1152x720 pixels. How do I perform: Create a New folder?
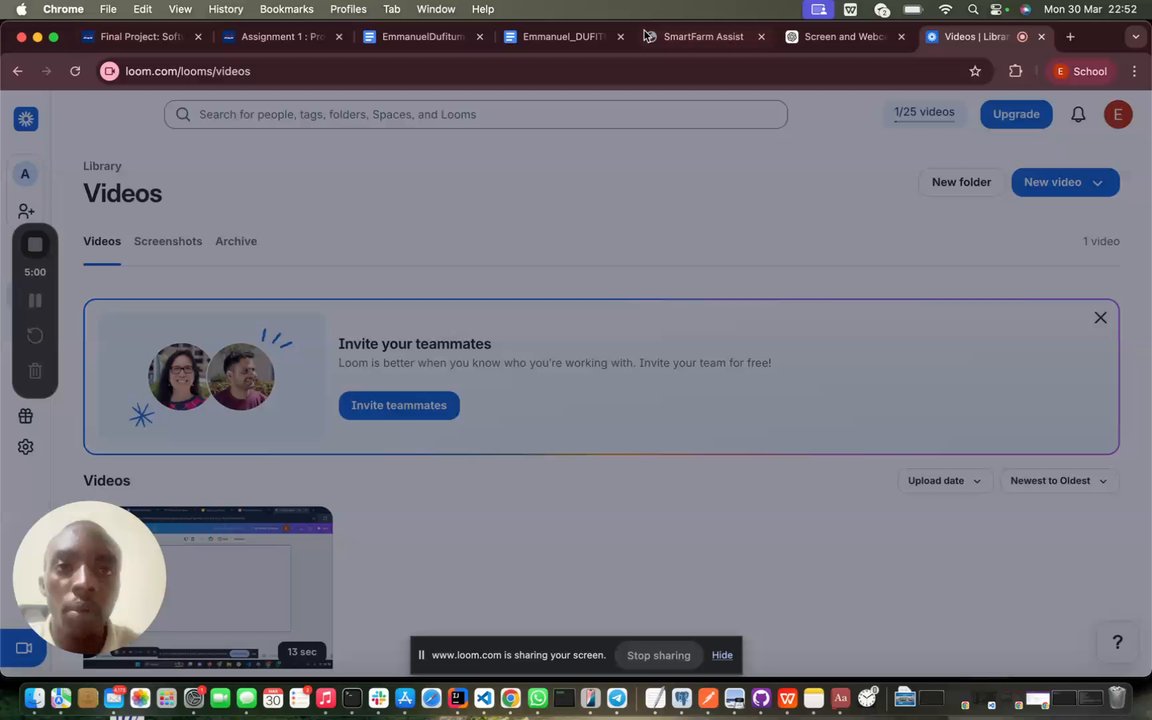pyautogui.click(x=961, y=182)
